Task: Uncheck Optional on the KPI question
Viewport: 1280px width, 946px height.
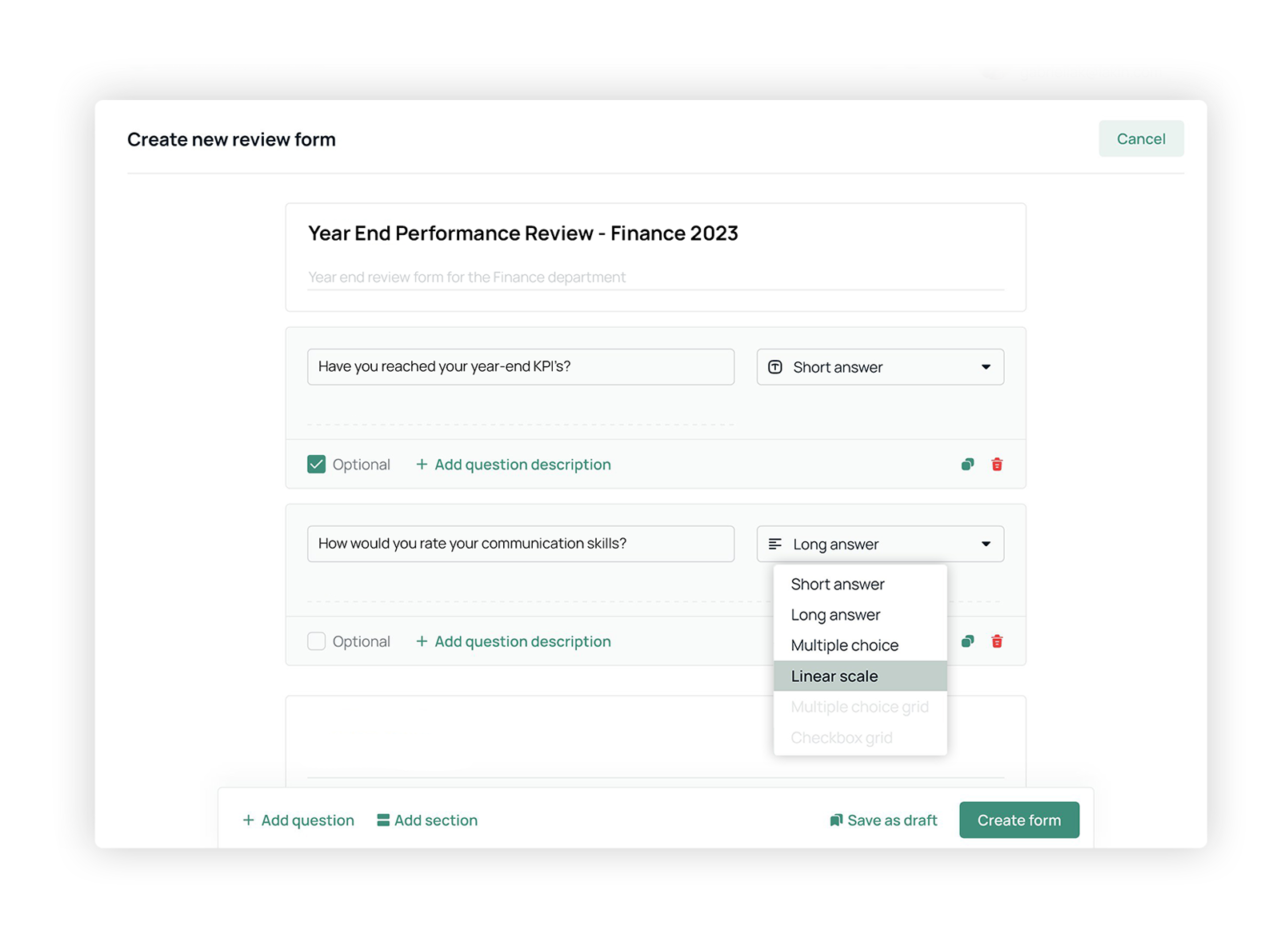Action: (x=316, y=464)
